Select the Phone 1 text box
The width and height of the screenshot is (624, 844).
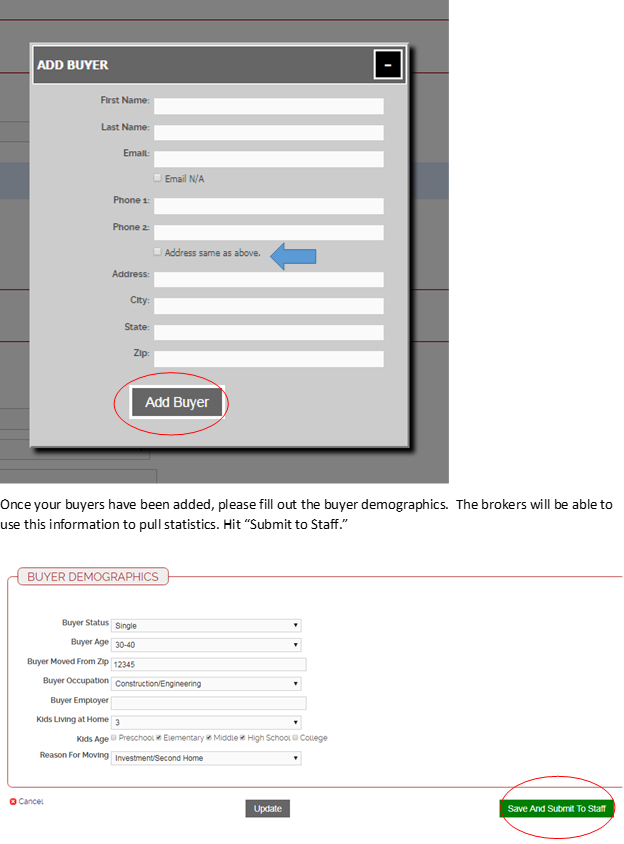click(x=268, y=206)
